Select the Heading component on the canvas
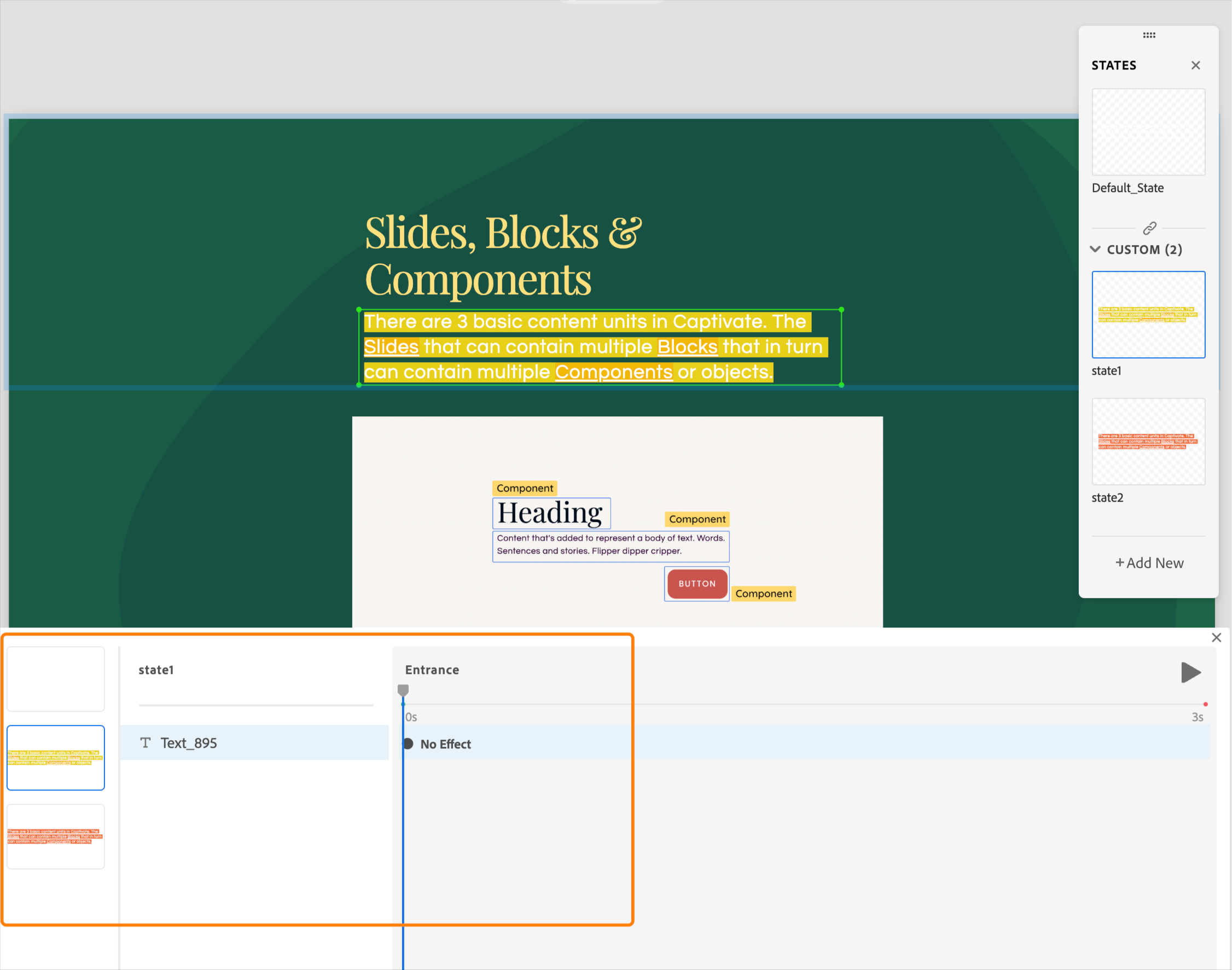This screenshot has width=1232, height=970. (550, 512)
